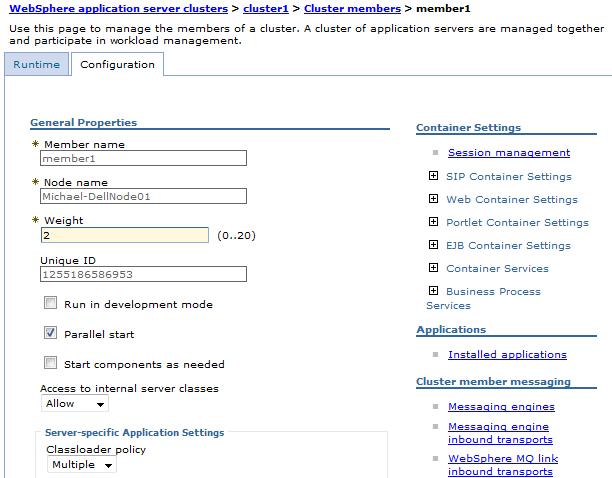
Task: Click Web Container Settings label
Action: 512,200
